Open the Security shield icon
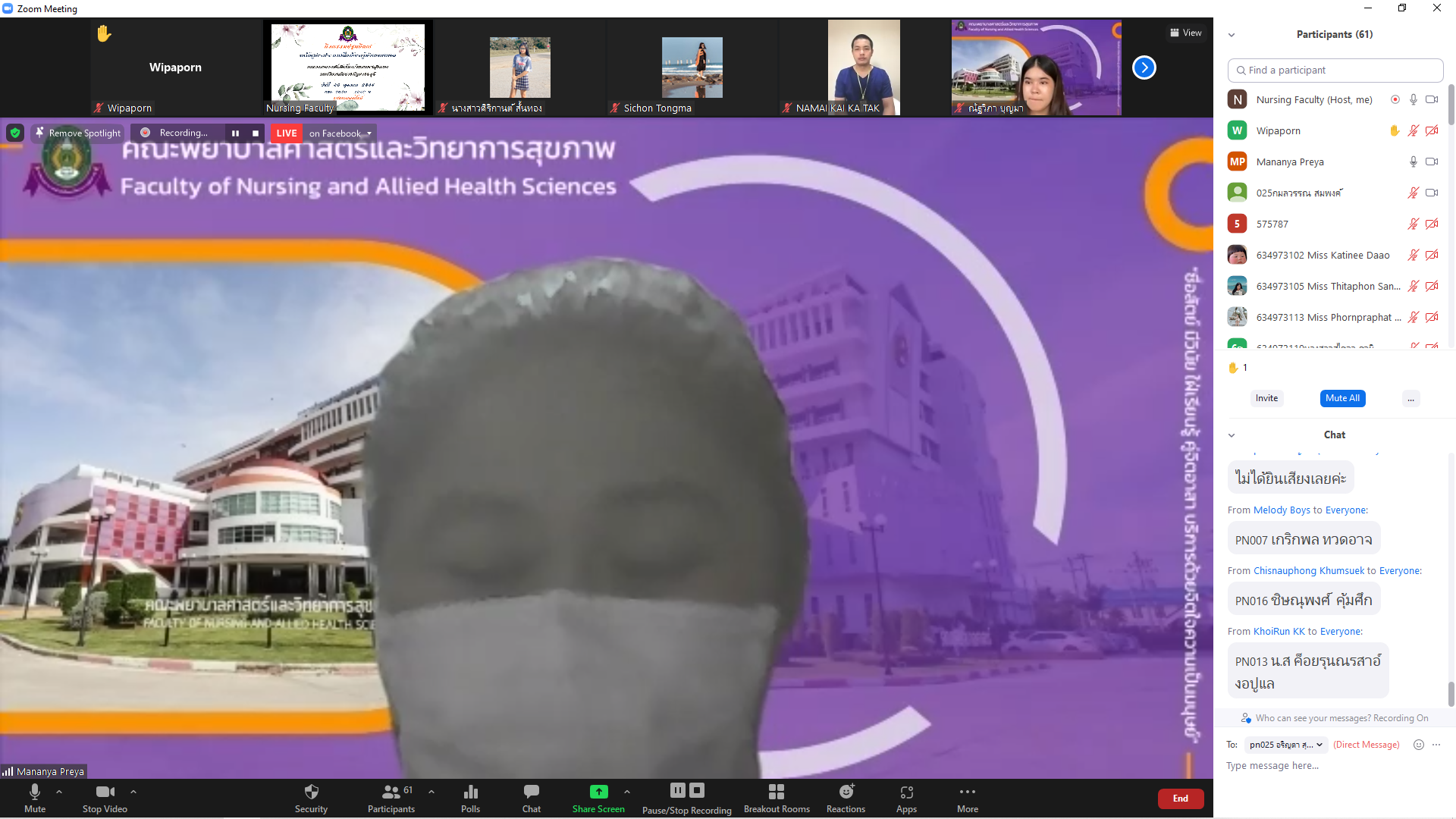This screenshot has height=819, width=1456. pyautogui.click(x=311, y=792)
